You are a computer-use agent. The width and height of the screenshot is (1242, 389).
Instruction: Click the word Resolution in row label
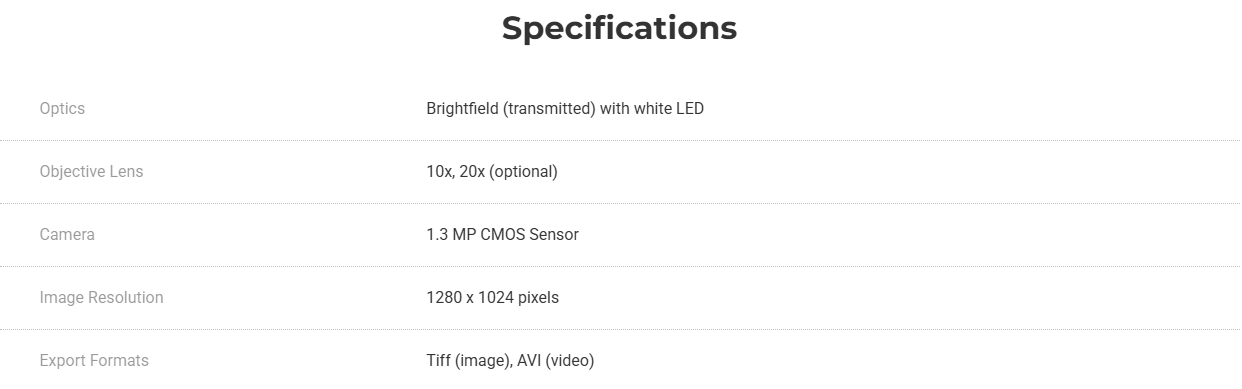coord(126,297)
